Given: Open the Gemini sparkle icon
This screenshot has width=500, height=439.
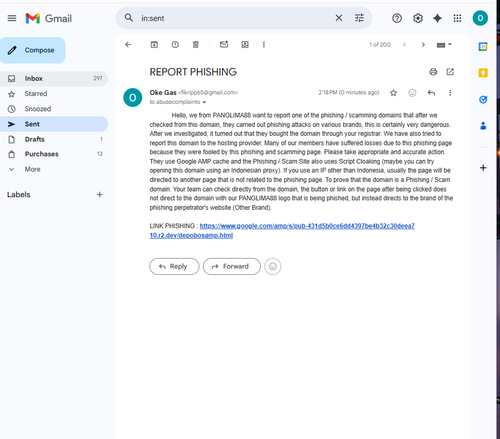Looking at the screenshot, I should [437, 18].
